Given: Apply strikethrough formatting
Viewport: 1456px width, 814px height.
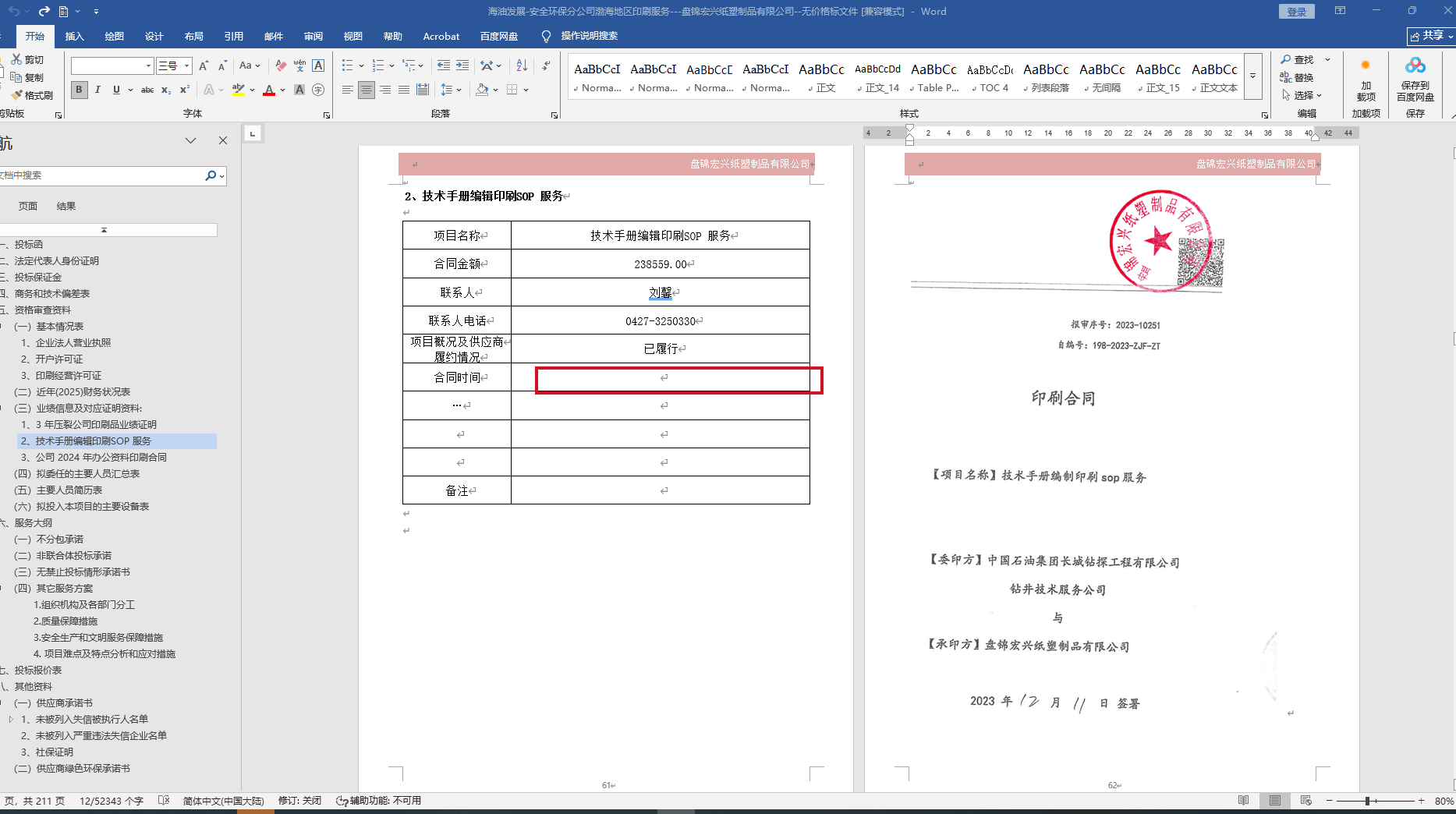Looking at the screenshot, I should point(147,90).
